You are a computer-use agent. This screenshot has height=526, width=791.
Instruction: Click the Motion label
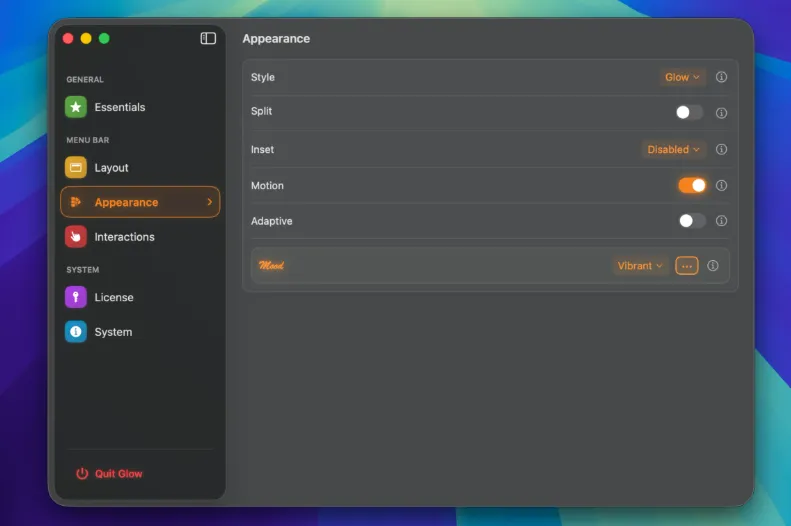point(267,186)
